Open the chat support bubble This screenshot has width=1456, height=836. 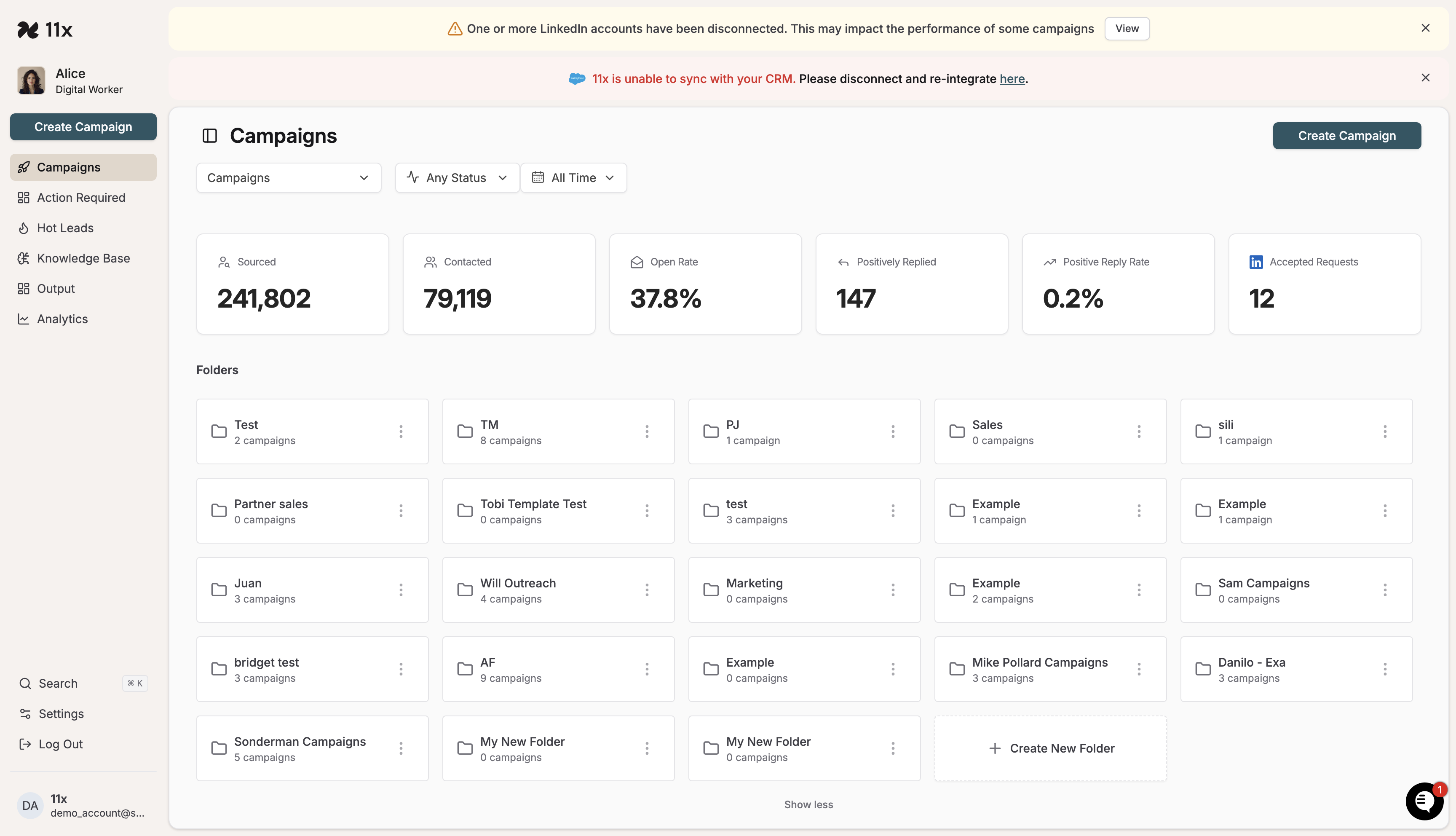click(1424, 801)
